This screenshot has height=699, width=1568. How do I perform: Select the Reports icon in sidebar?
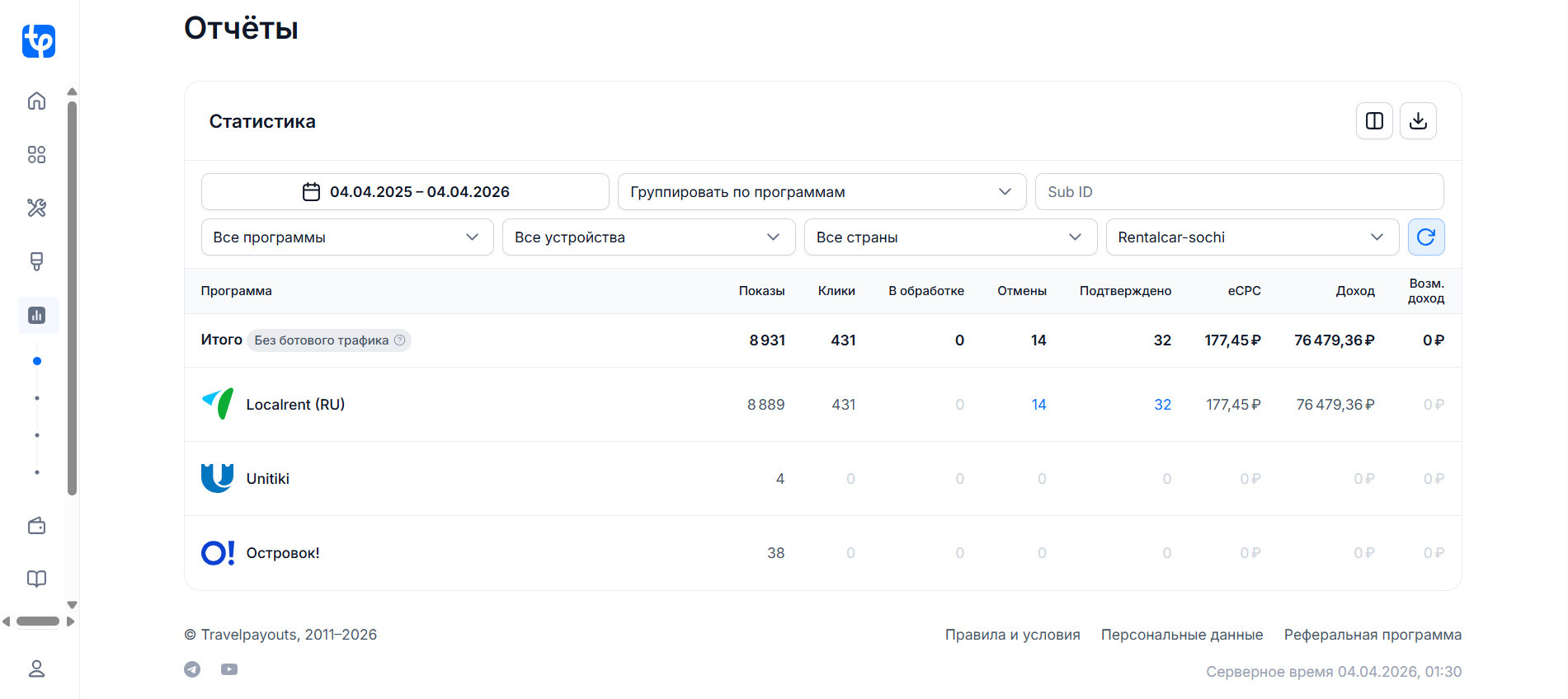tap(37, 315)
